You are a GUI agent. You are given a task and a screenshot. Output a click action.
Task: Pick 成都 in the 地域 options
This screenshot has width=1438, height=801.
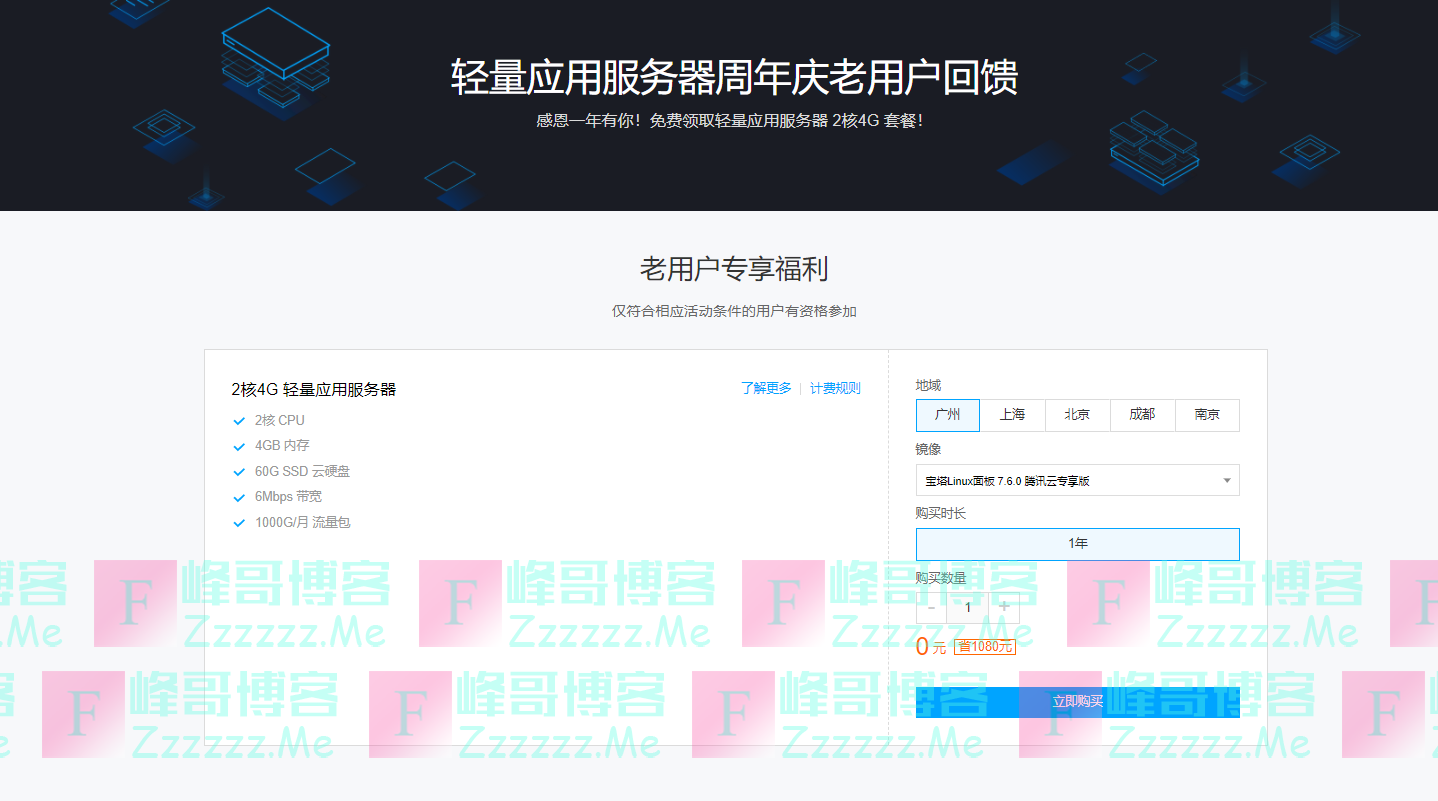tap(1142, 415)
